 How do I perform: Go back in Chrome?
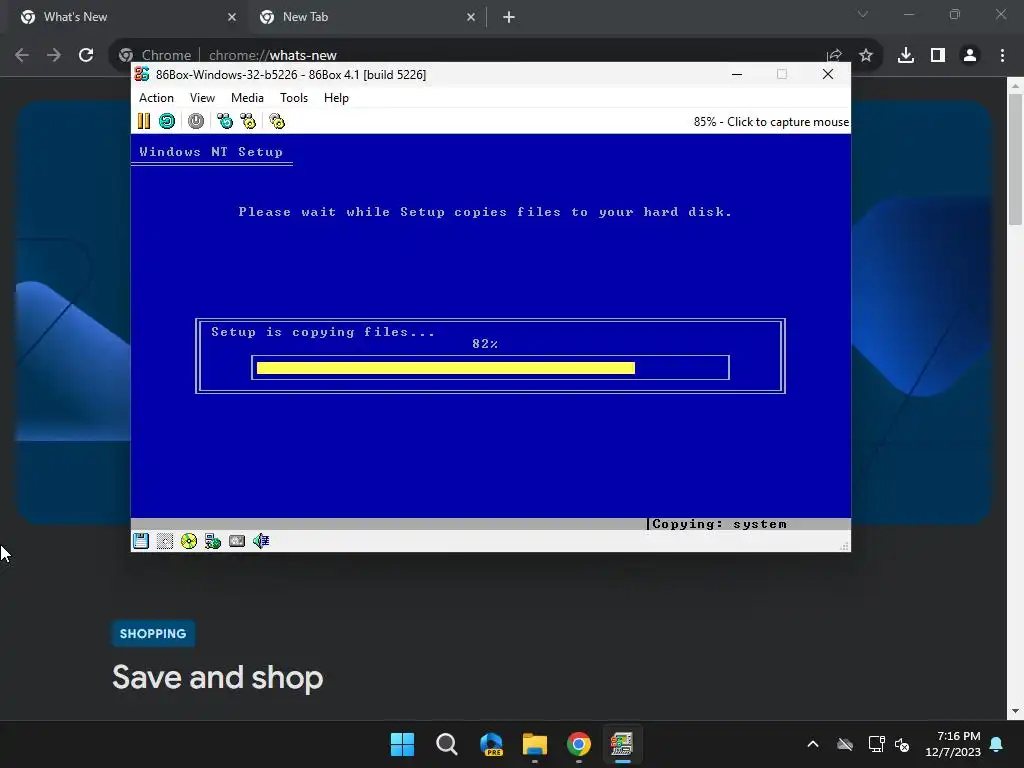pyautogui.click(x=22, y=55)
